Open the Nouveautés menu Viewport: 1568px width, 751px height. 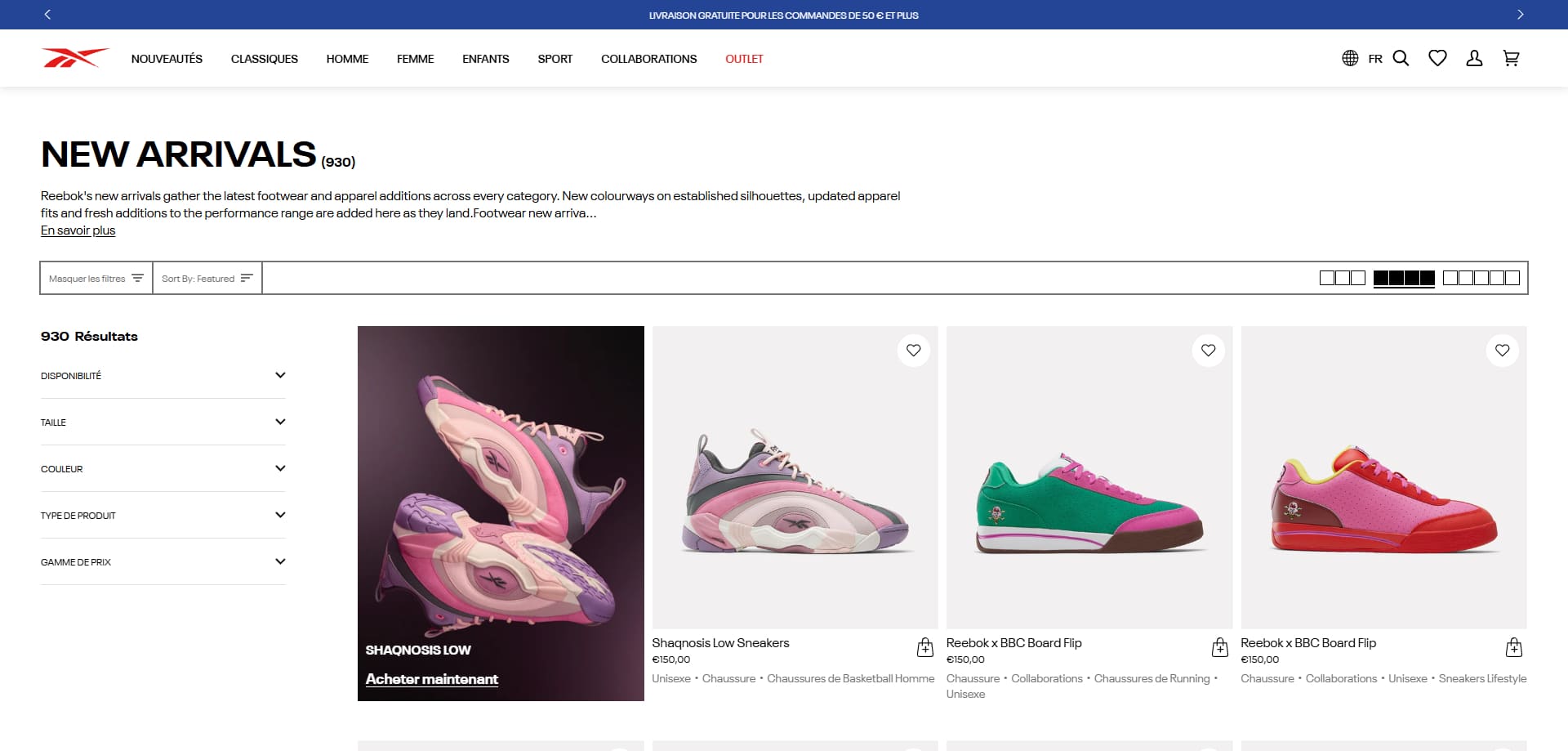[167, 59]
